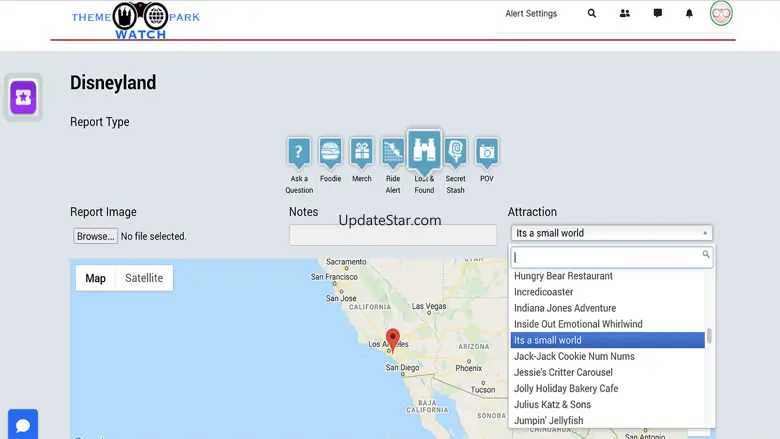Switch map to Map view
Viewport: 780px width, 439px height.
tap(96, 278)
